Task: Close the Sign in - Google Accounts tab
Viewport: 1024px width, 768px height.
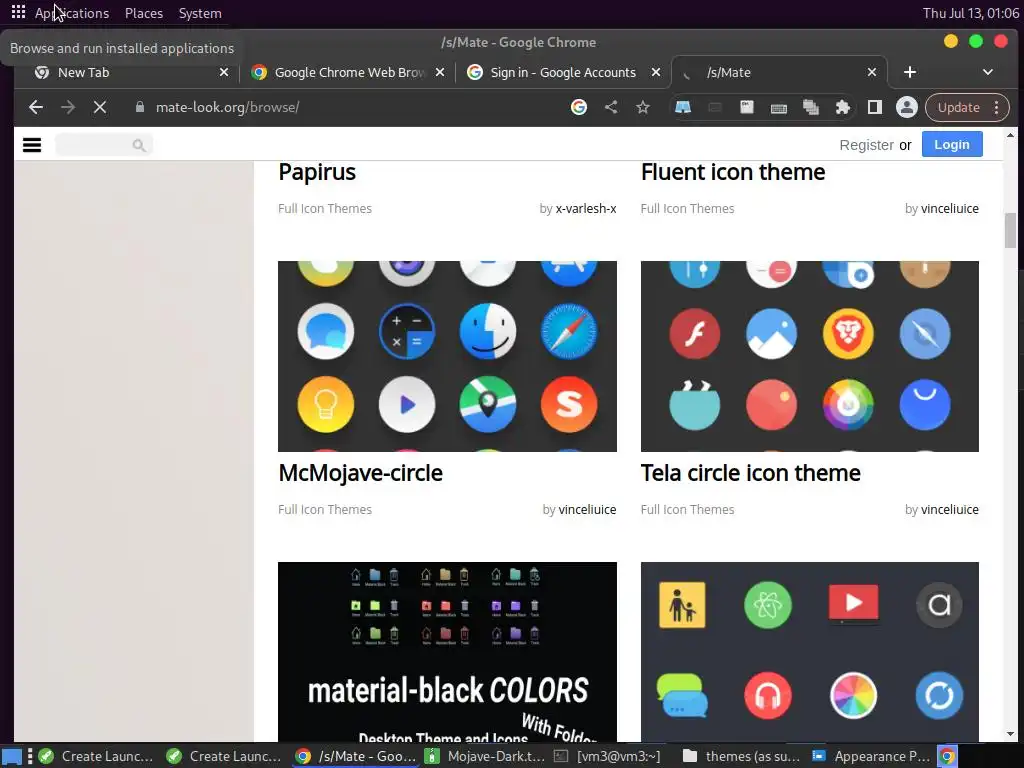Action: point(656,72)
